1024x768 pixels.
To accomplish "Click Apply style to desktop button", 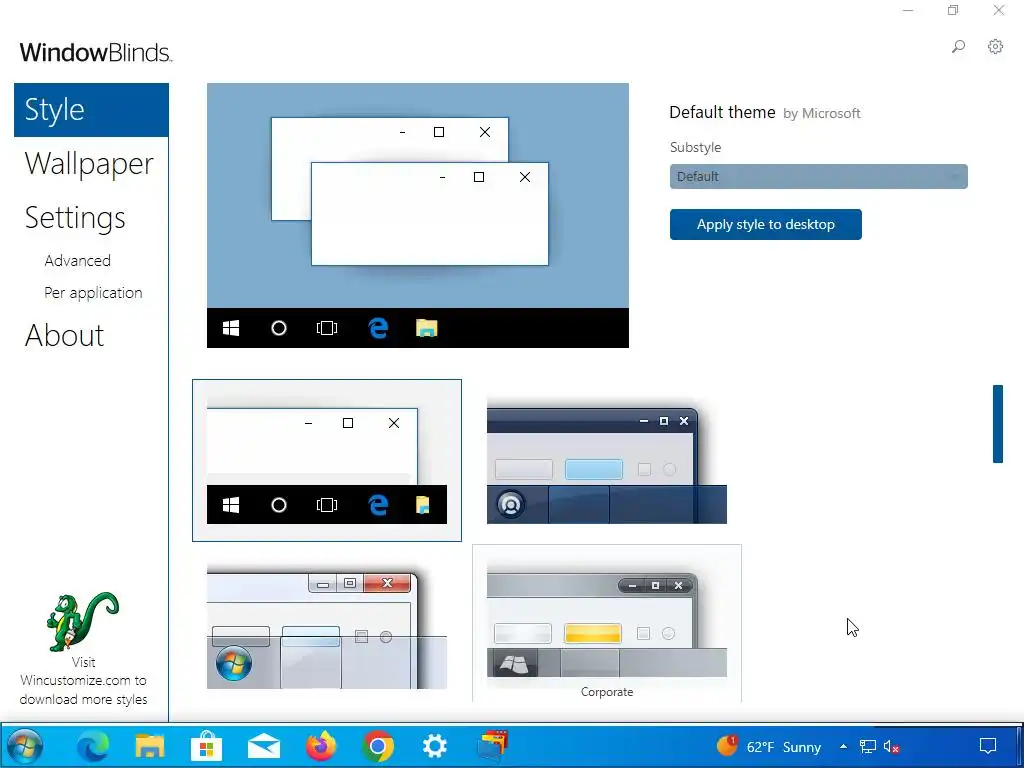I will (x=765, y=225).
